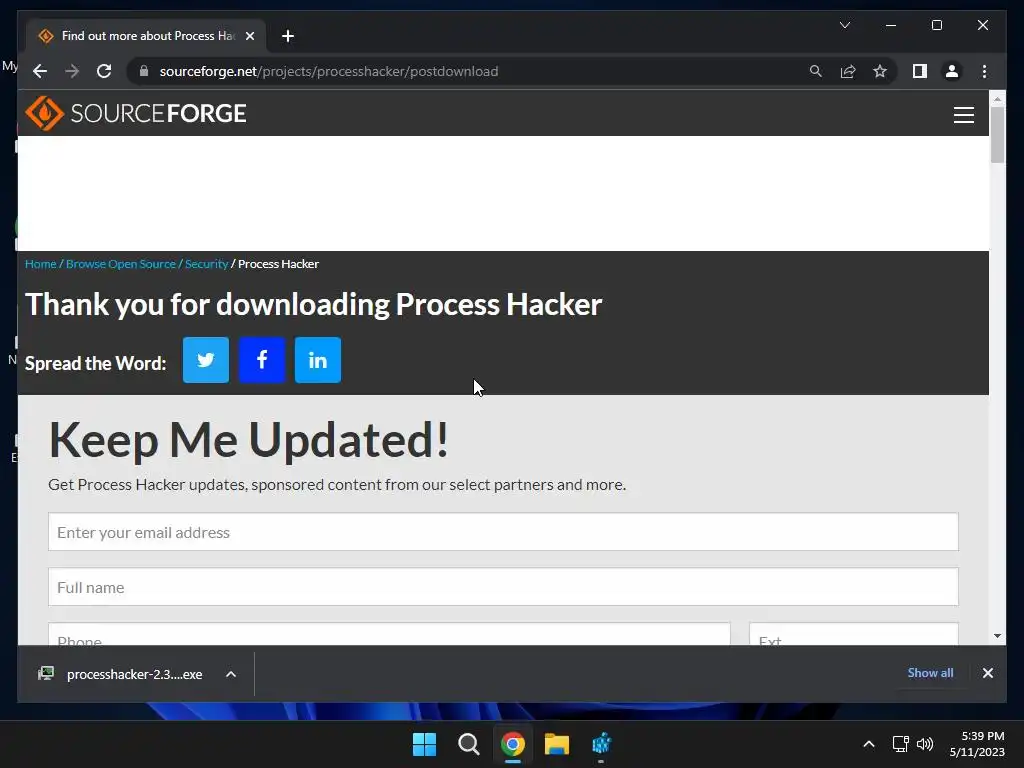Image resolution: width=1024 pixels, height=768 pixels.
Task: Open the browser side panel
Action: click(x=920, y=71)
